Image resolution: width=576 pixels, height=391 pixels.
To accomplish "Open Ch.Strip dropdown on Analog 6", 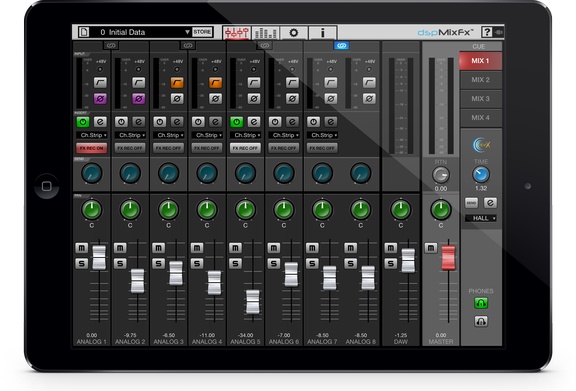I will (x=284, y=135).
